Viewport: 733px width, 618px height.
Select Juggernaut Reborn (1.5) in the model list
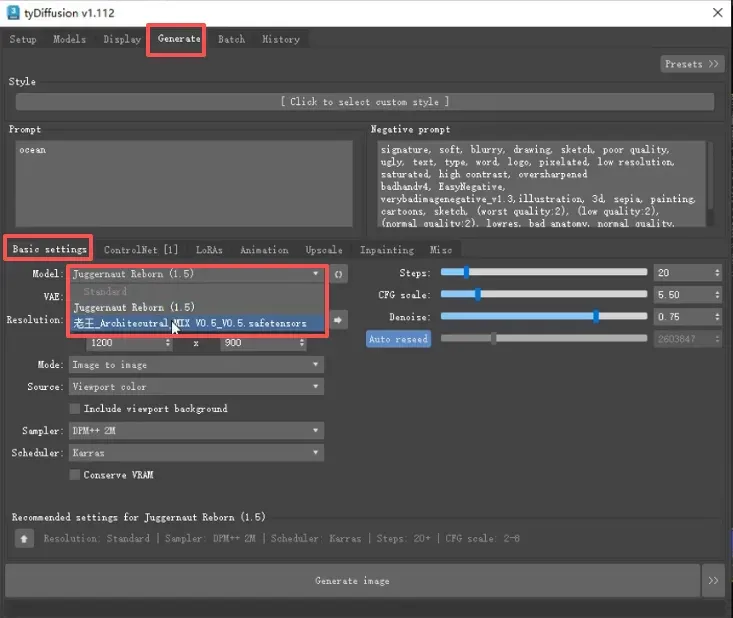tap(197, 308)
